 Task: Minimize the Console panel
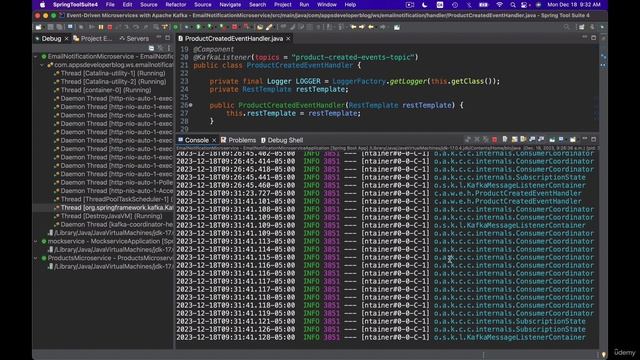[584, 139]
